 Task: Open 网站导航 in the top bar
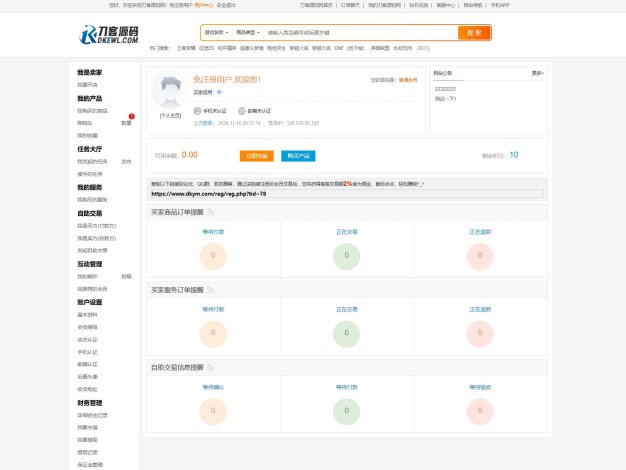(x=473, y=5)
